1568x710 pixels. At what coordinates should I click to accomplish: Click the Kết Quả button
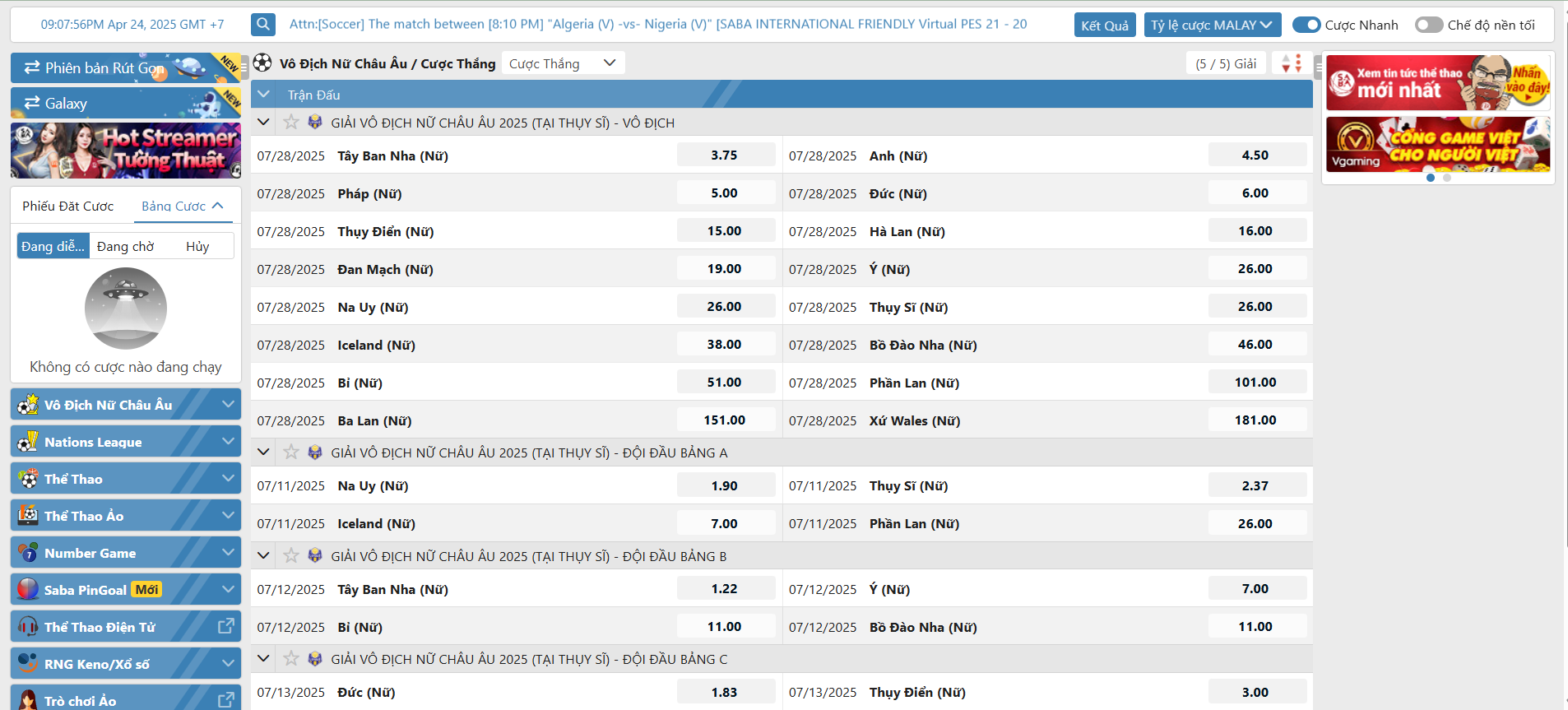[x=1105, y=25]
